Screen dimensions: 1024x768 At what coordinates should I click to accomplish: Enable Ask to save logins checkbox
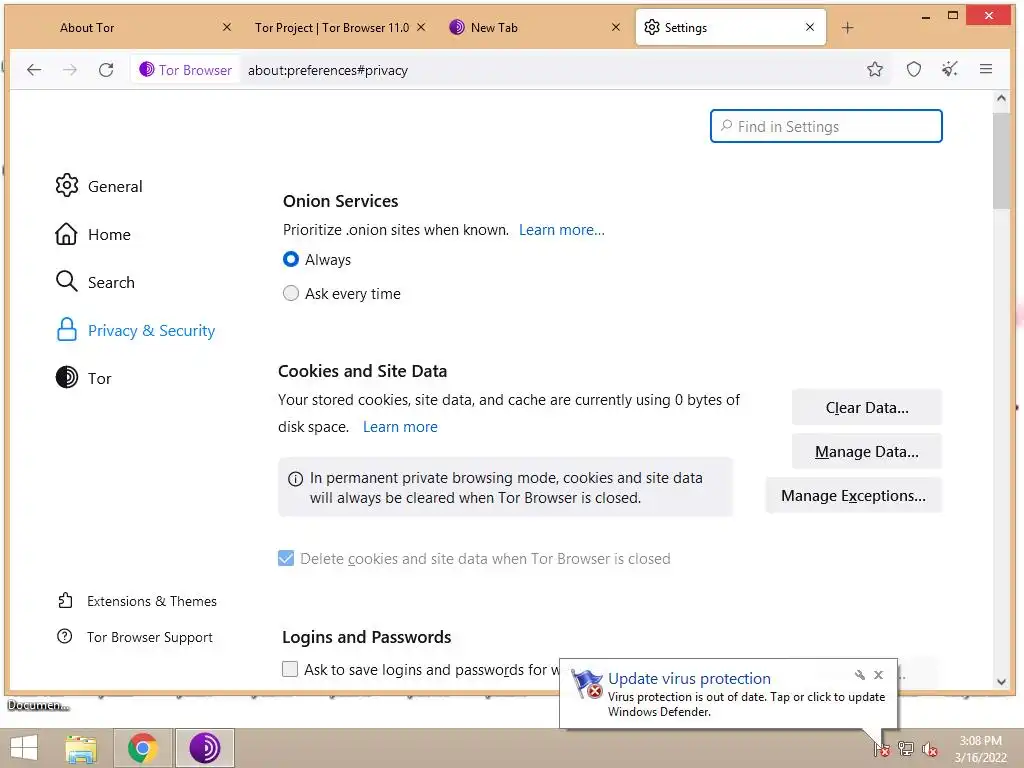(x=290, y=669)
